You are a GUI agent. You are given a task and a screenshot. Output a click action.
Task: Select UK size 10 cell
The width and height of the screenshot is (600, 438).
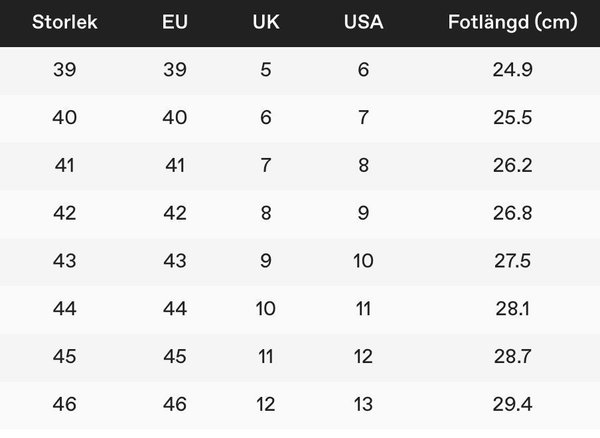tap(266, 309)
